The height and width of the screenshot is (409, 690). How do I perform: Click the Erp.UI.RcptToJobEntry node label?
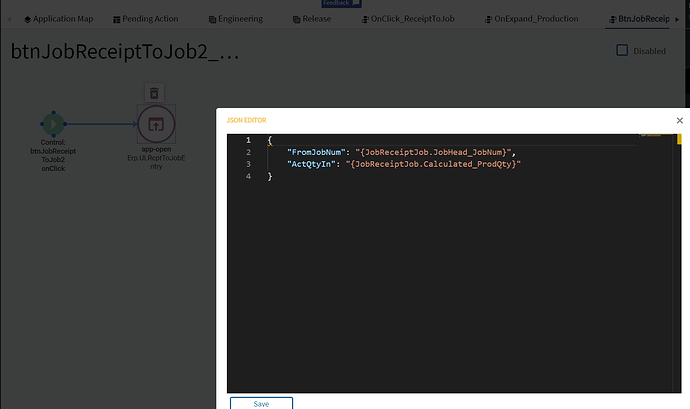[156, 162]
